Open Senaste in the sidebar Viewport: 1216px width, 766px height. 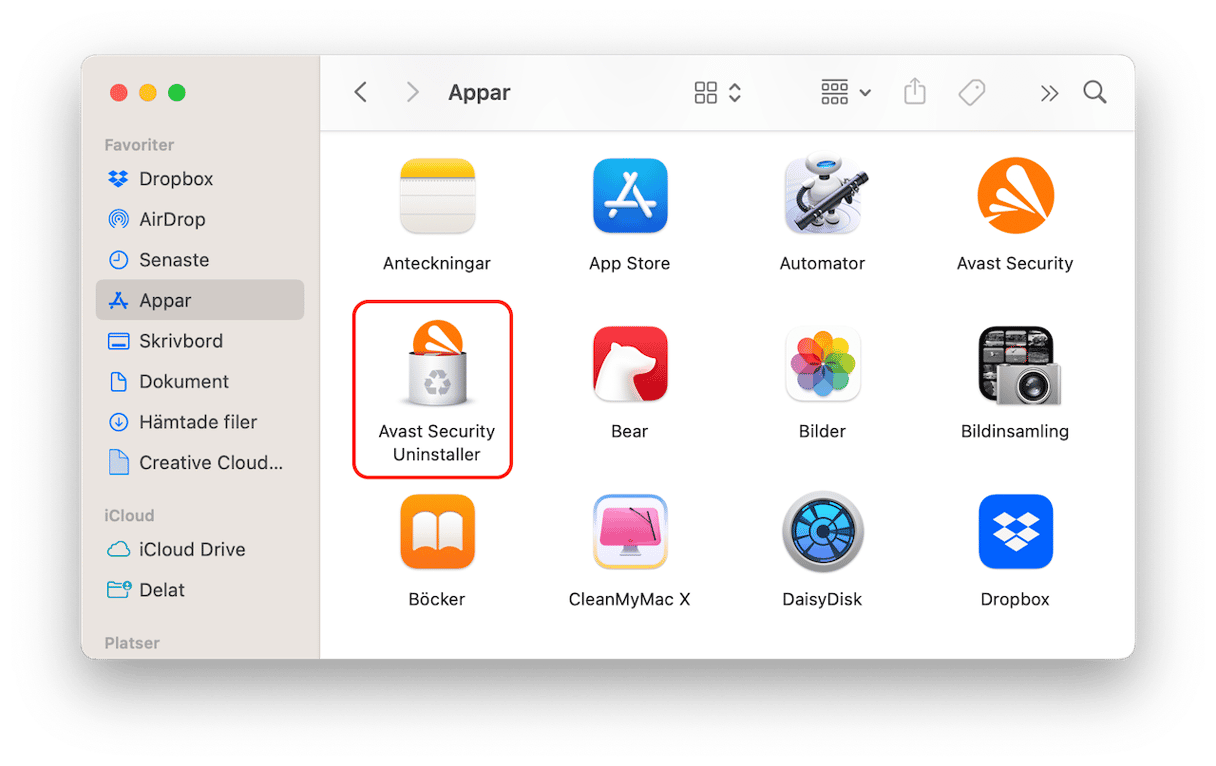coord(200,260)
